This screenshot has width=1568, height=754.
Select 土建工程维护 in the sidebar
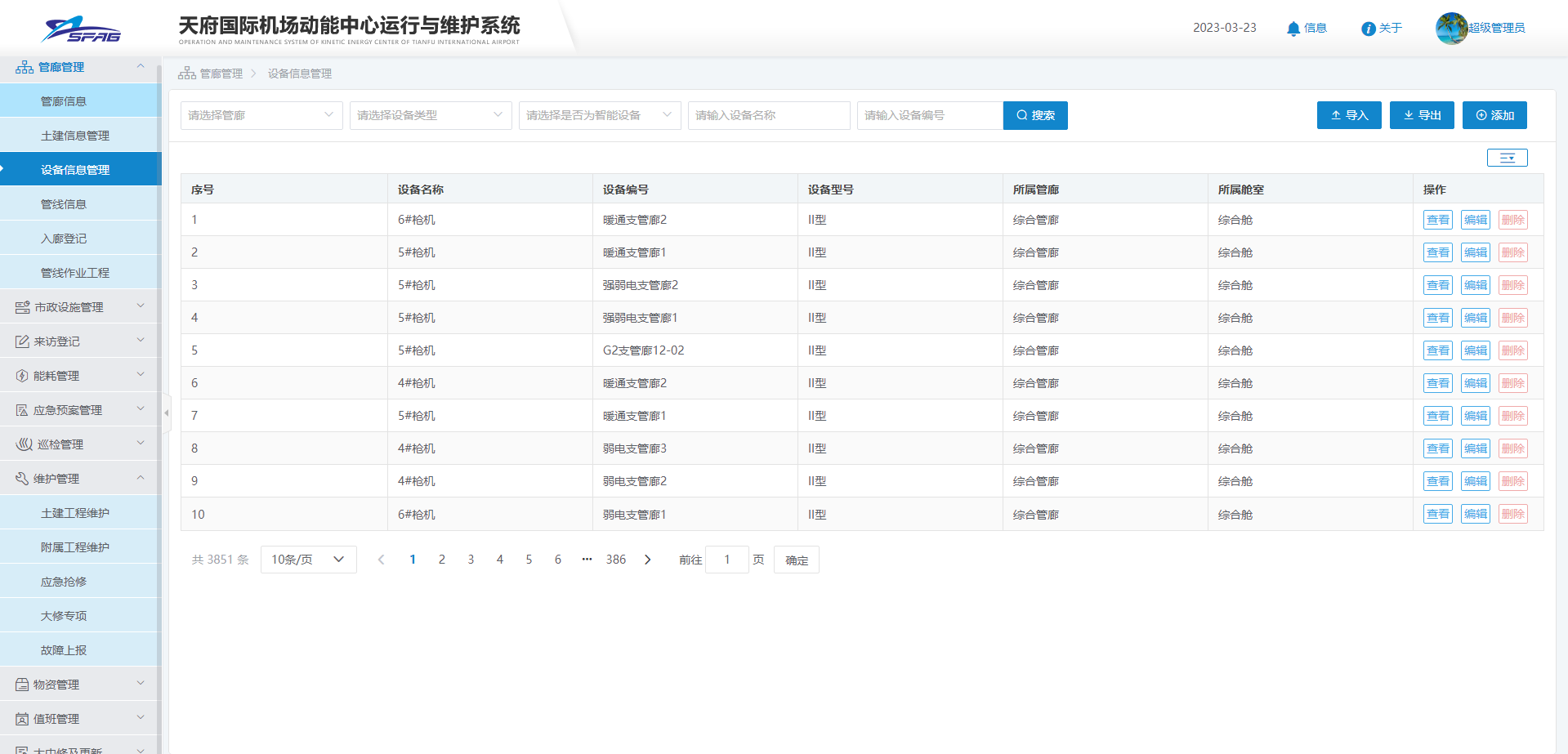[75, 513]
